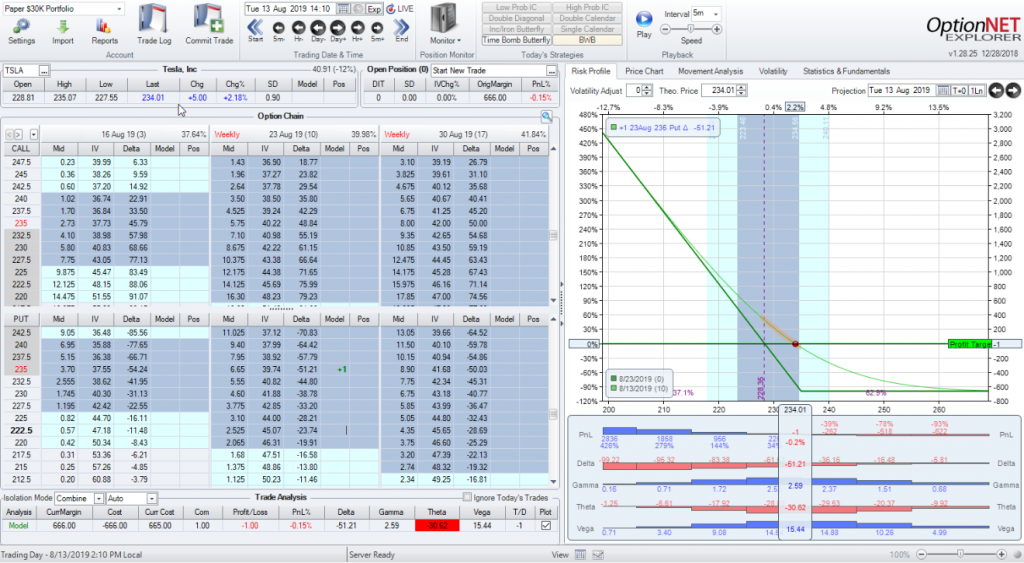
Task: Click the Single Calendar strategy button
Action: tap(587, 29)
